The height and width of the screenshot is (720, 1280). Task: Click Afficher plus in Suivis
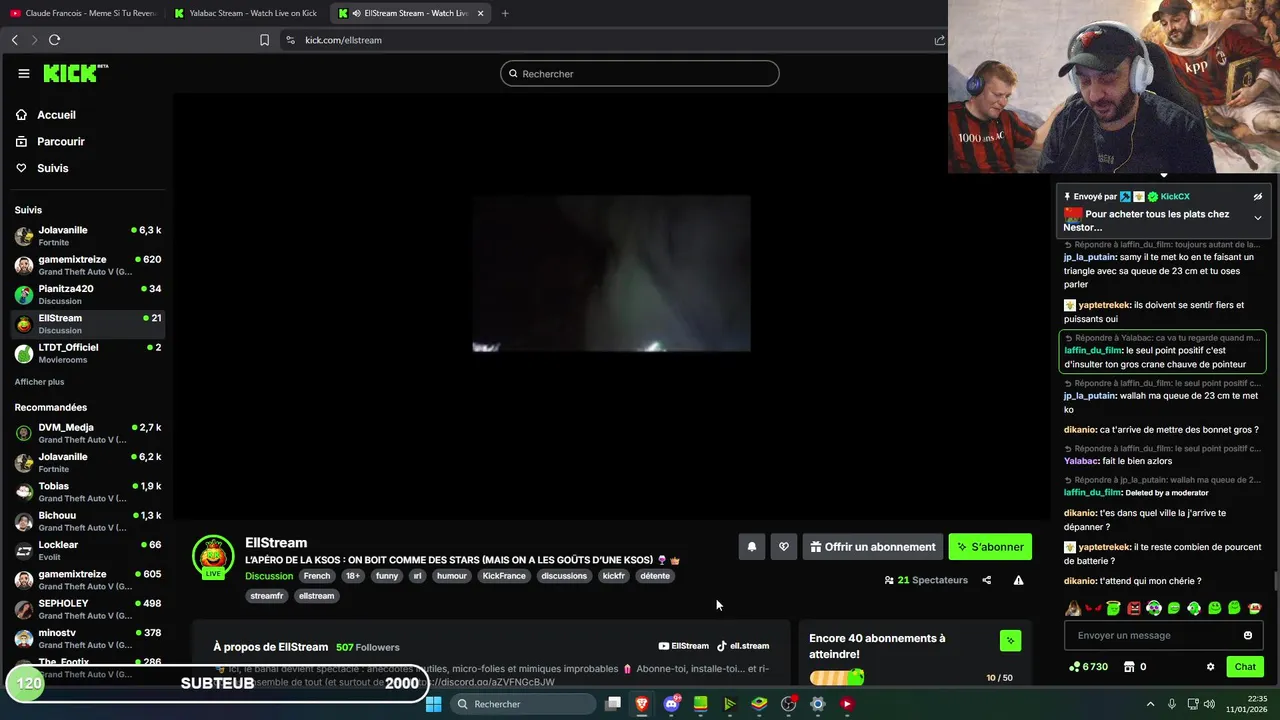(39, 382)
